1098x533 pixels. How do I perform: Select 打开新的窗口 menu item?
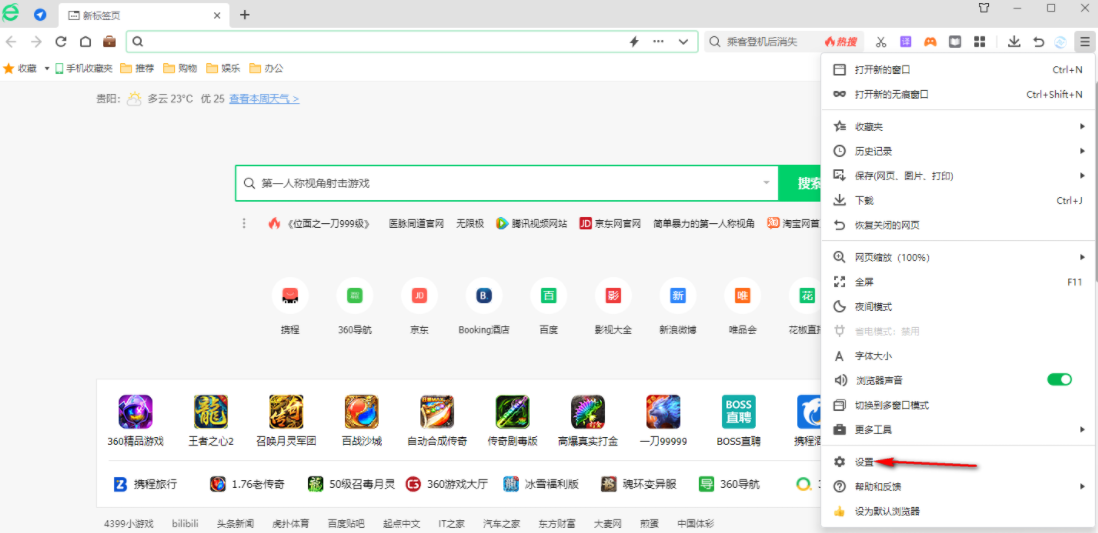(x=959, y=69)
